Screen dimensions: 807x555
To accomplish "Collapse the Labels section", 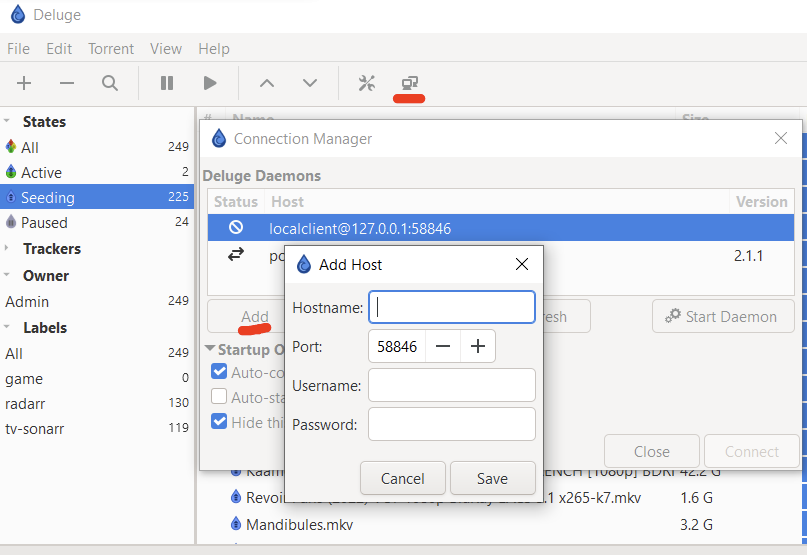I will point(7,327).
